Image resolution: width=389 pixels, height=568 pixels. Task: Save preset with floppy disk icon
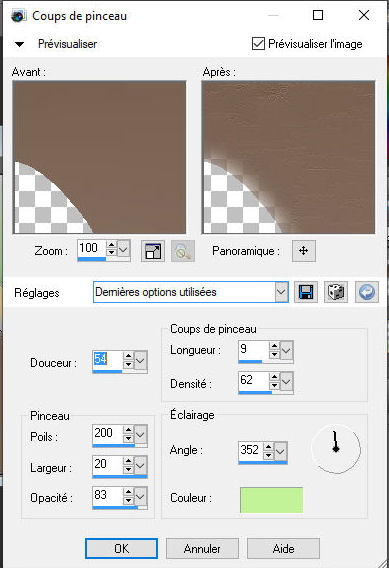(306, 292)
